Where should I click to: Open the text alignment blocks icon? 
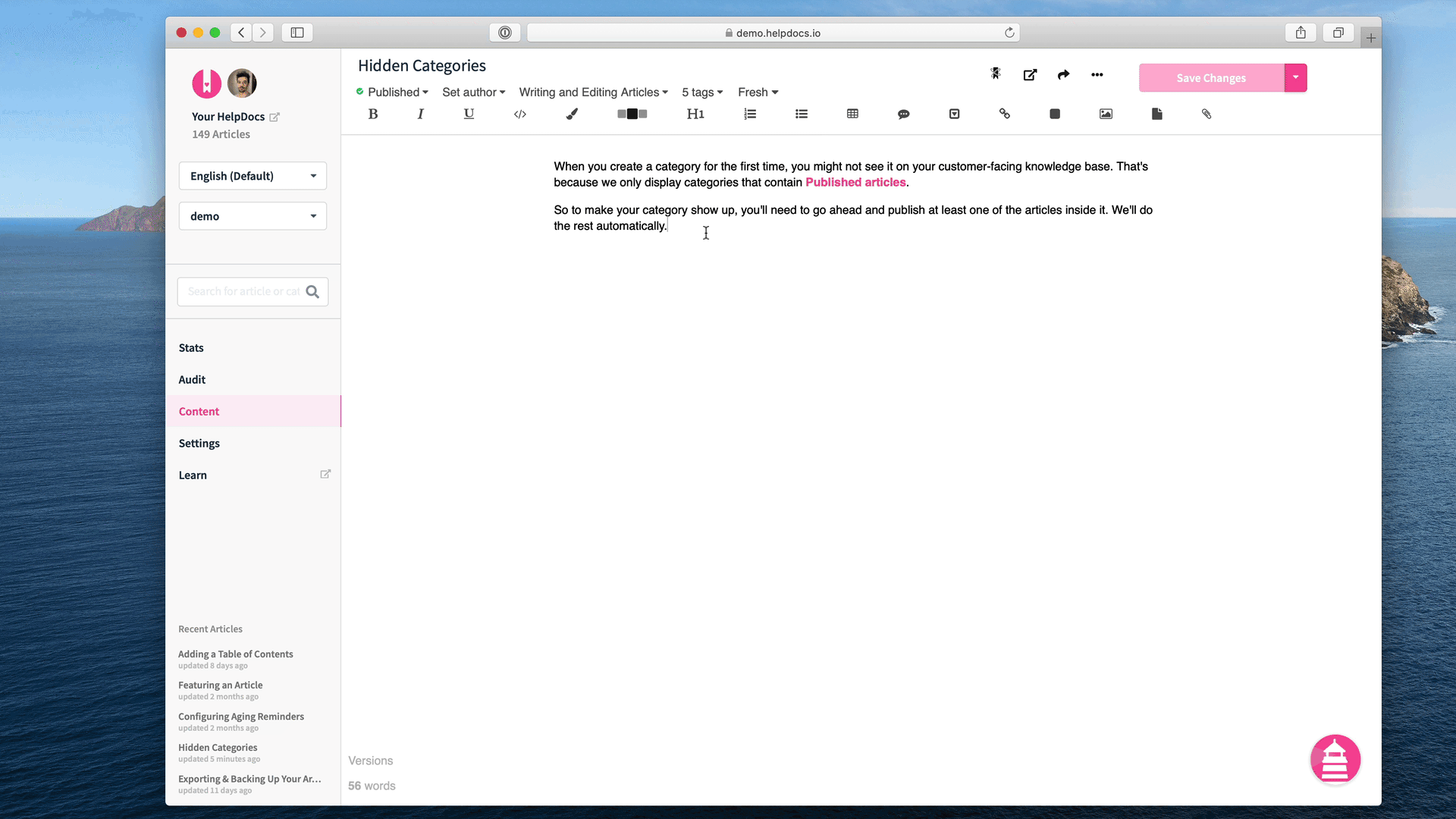click(x=632, y=114)
